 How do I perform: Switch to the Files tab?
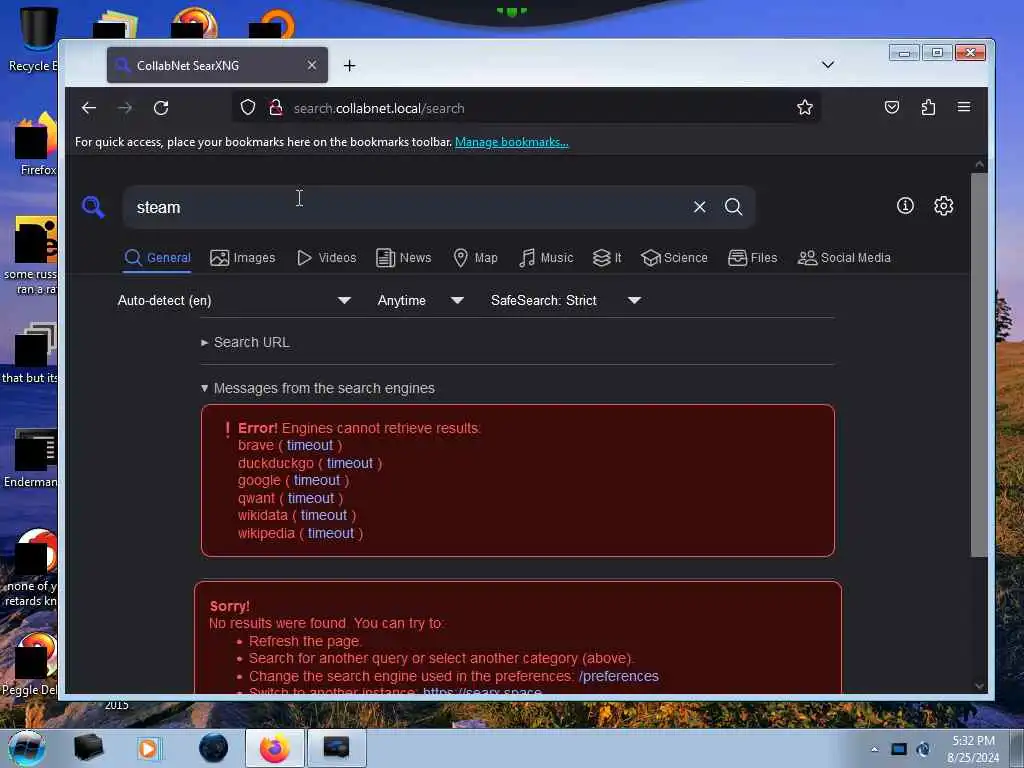(752, 257)
